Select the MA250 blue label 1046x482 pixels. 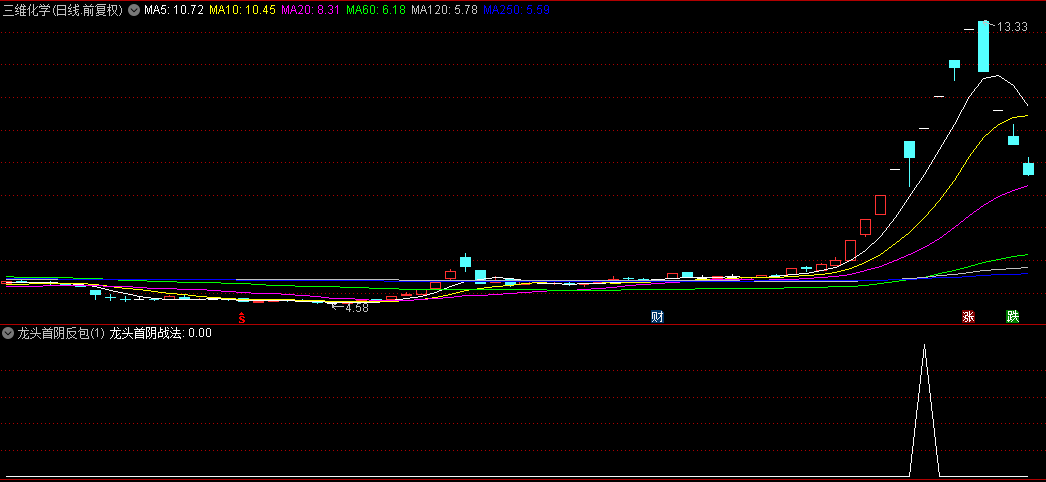click(x=516, y=10)
